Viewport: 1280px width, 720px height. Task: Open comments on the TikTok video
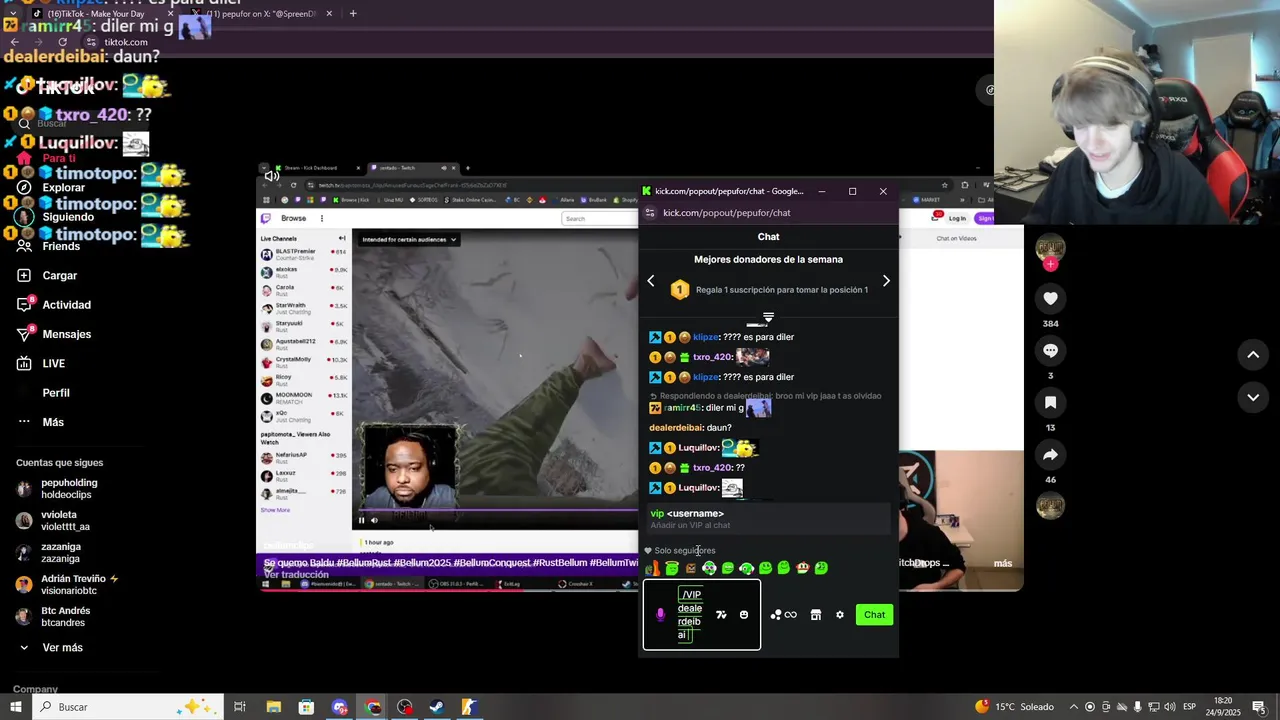(x=1050, y=350)
